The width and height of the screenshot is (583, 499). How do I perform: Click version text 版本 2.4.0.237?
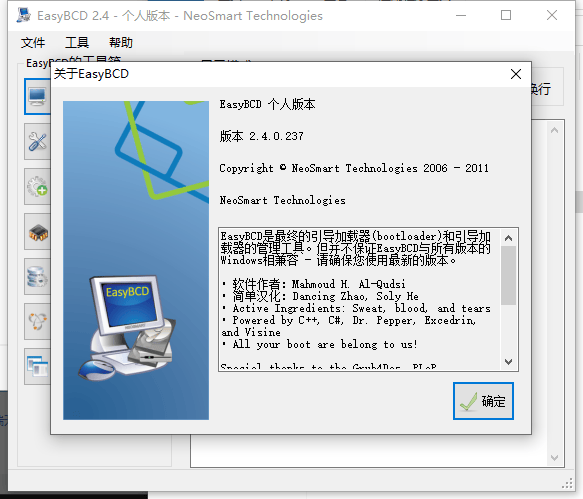(261, 136)
